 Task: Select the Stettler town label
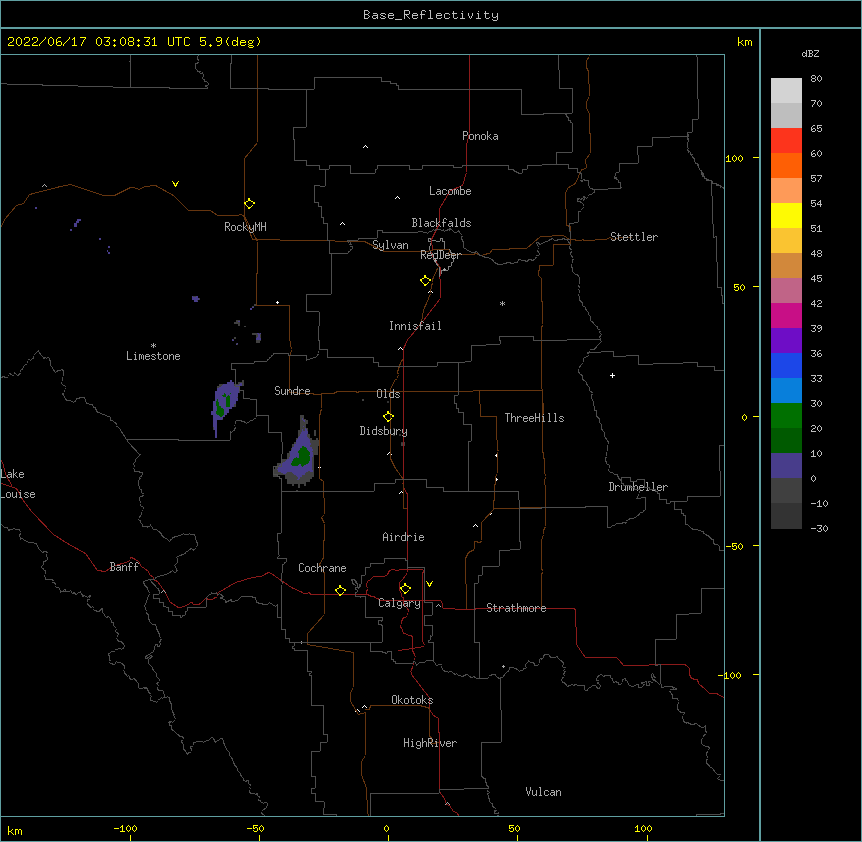[633, 237]
